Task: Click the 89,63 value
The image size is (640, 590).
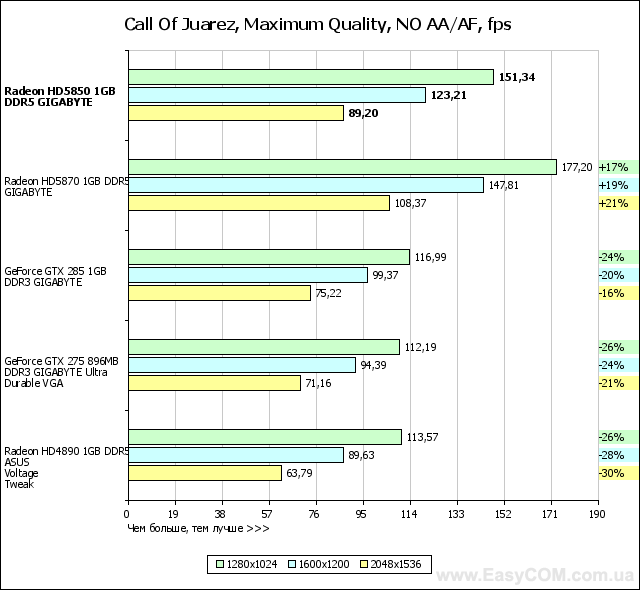Action: tap(361, 455)
